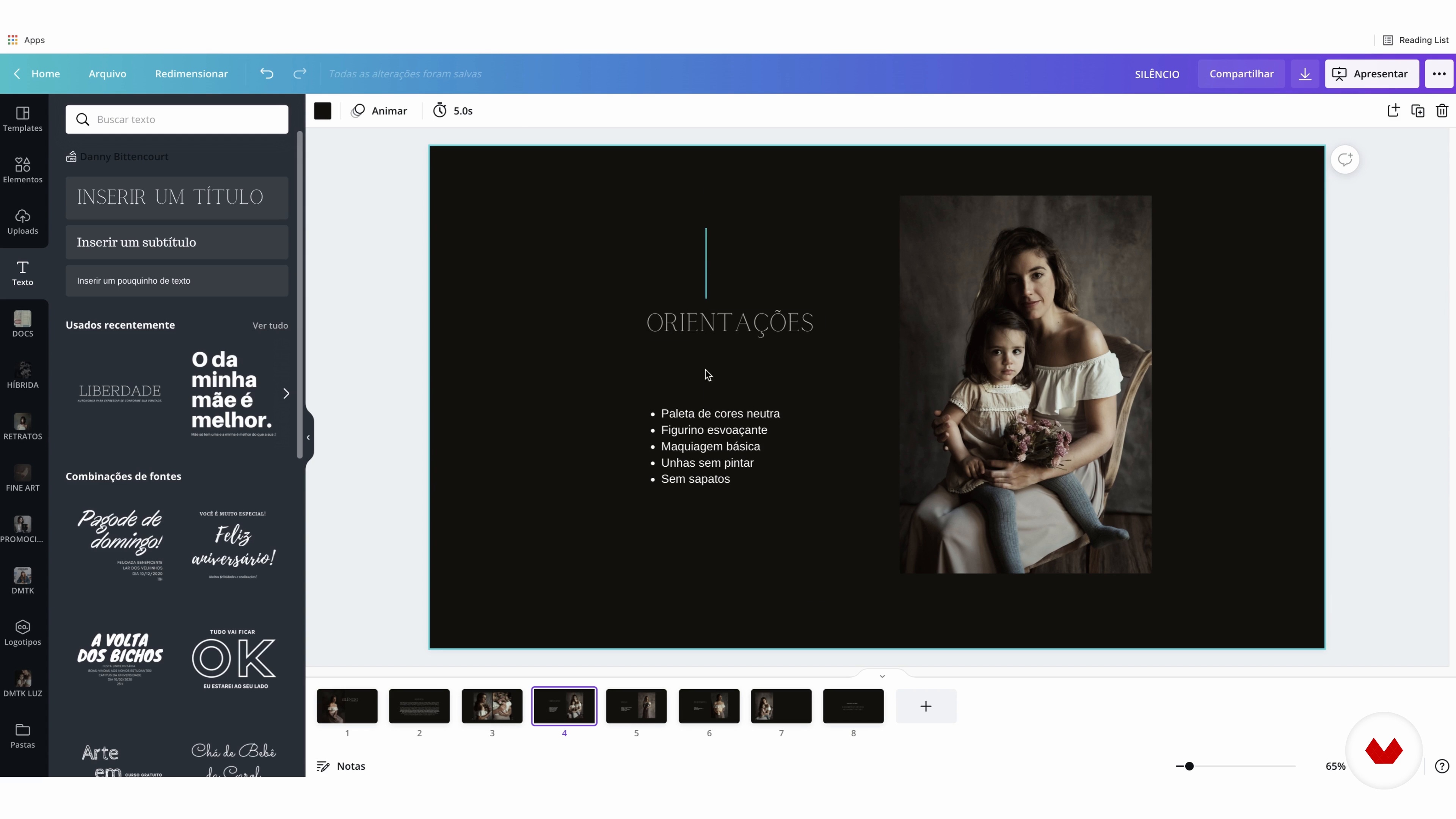Image resolution: width=1456 pixels, height=819 pixels.
Task: Select page 6 thumbnail
Action: (x=709, y=706)
